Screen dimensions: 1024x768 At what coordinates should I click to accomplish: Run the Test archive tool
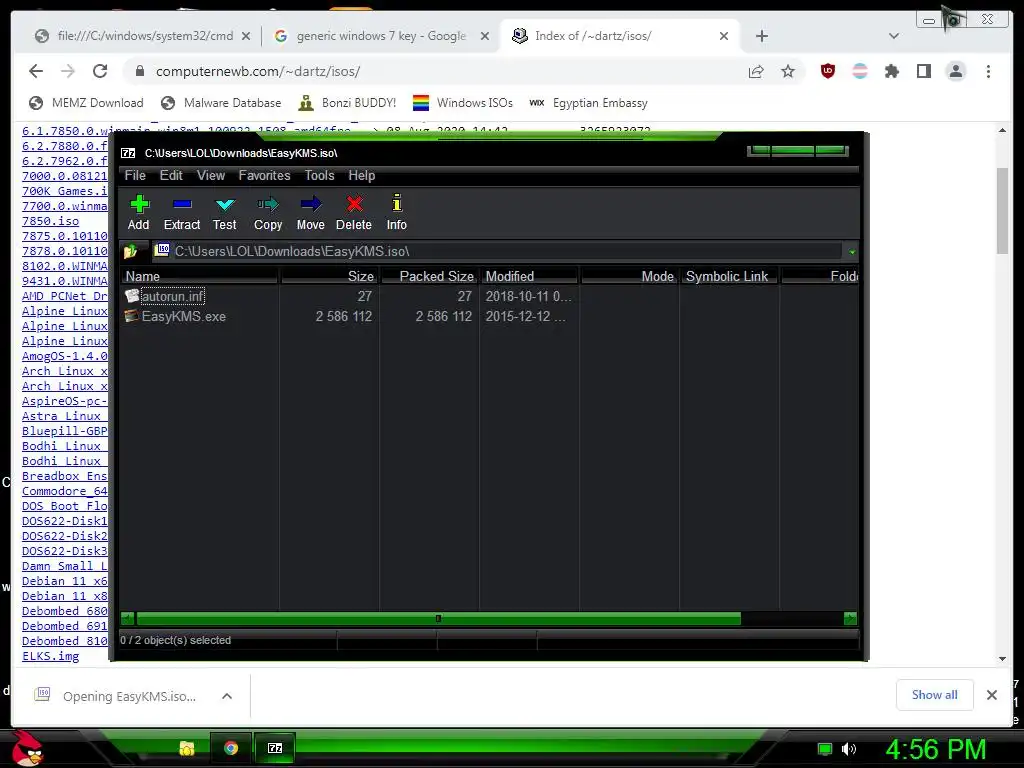pyautogui.click(x=225, y=212)
